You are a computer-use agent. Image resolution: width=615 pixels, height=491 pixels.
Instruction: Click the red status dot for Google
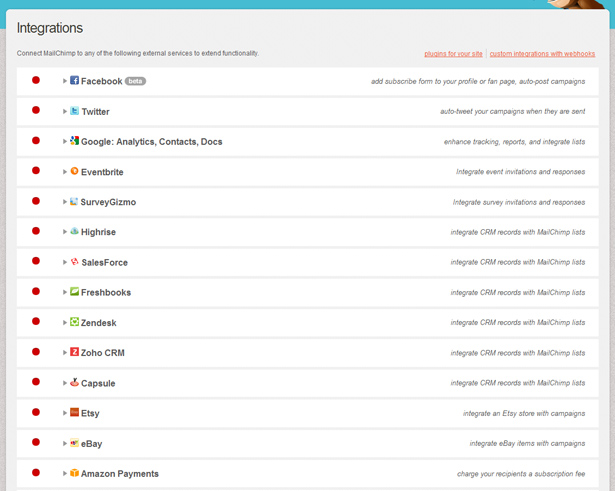(x=36, y=140)
